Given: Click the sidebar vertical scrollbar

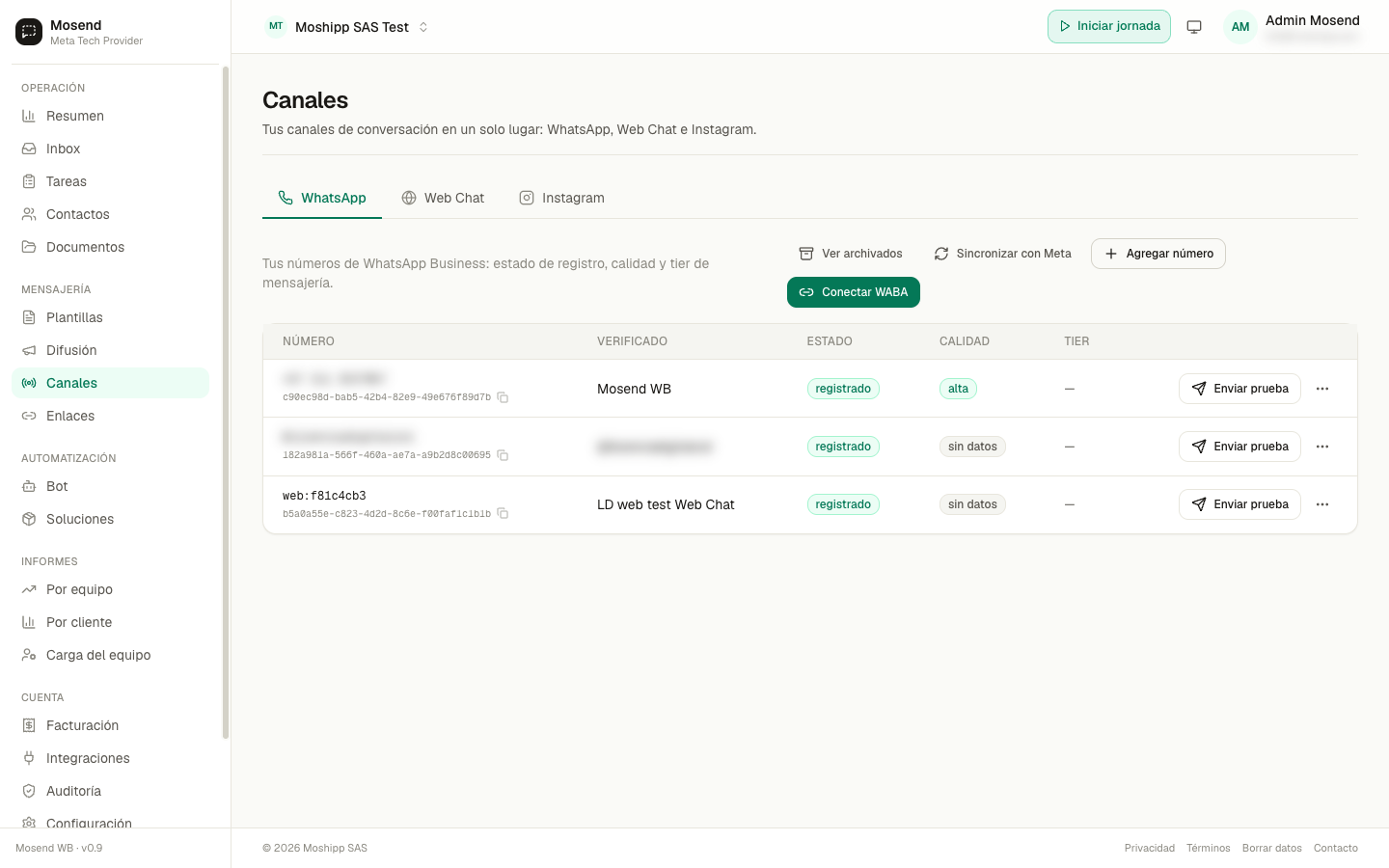Looking at the screenshot, I should [226, 402].
